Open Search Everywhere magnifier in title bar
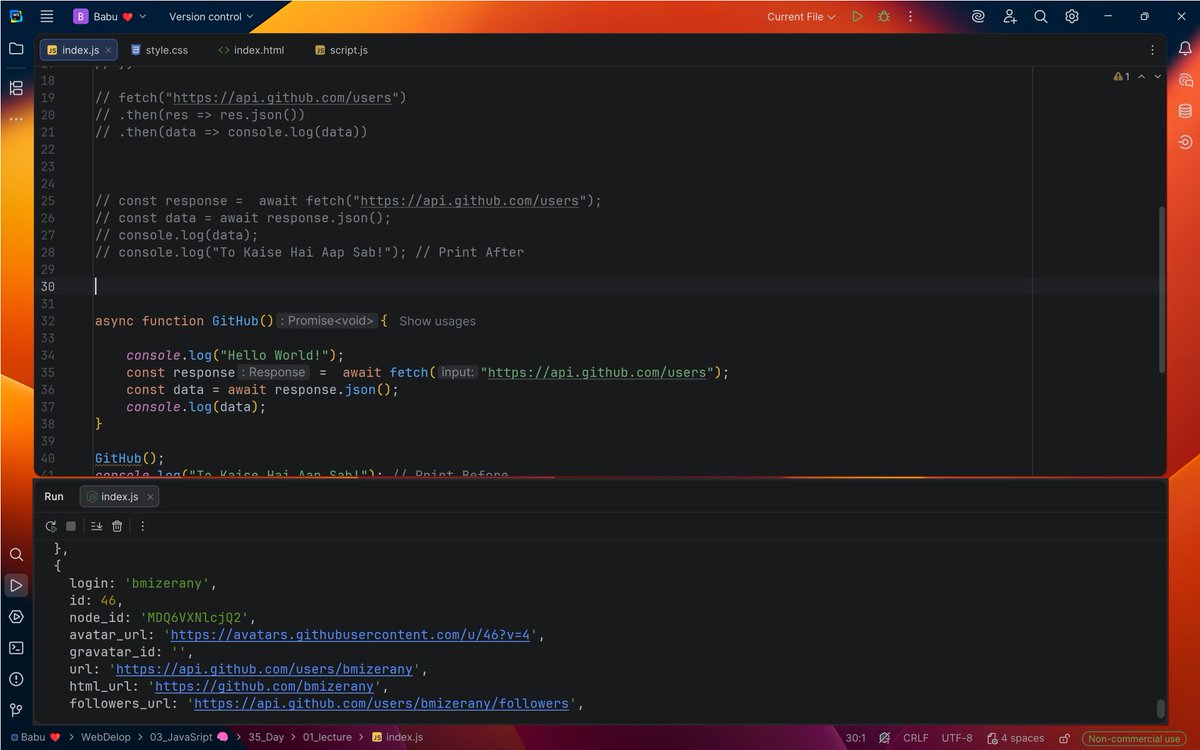1200x750 pixels. tap(1041, 16)
